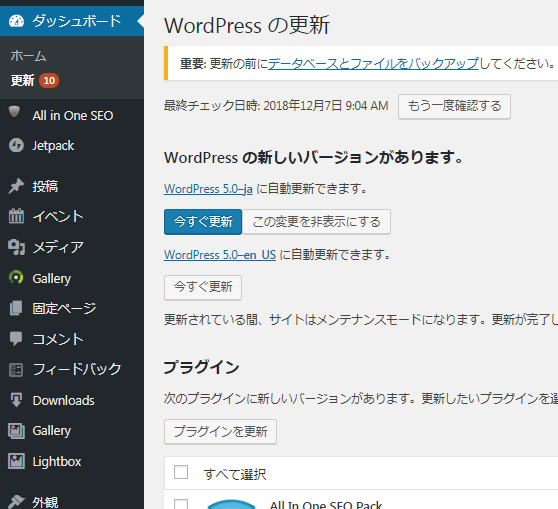Click もう一度確認する button
Screen dimensions: 558x509
(454, 106)
